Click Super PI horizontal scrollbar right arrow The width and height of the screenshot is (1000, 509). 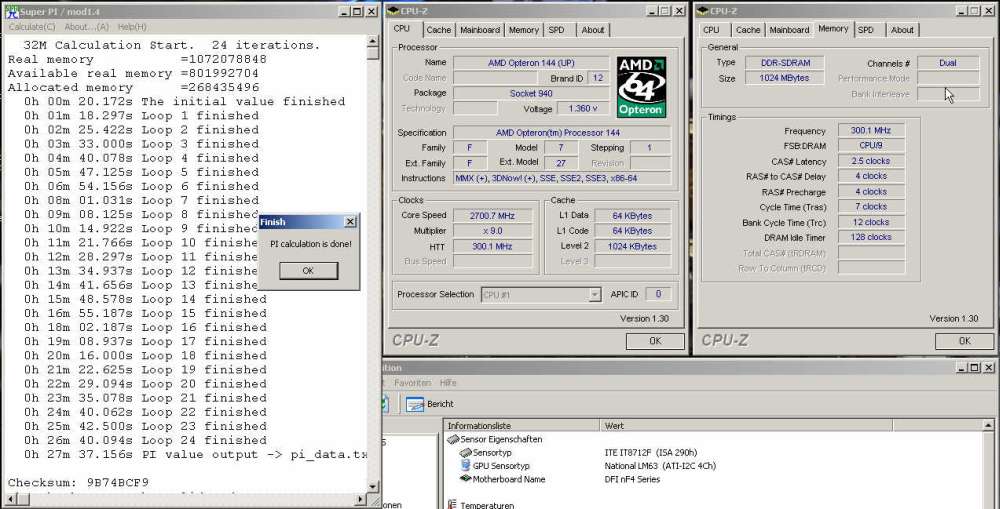click(360, 499)
